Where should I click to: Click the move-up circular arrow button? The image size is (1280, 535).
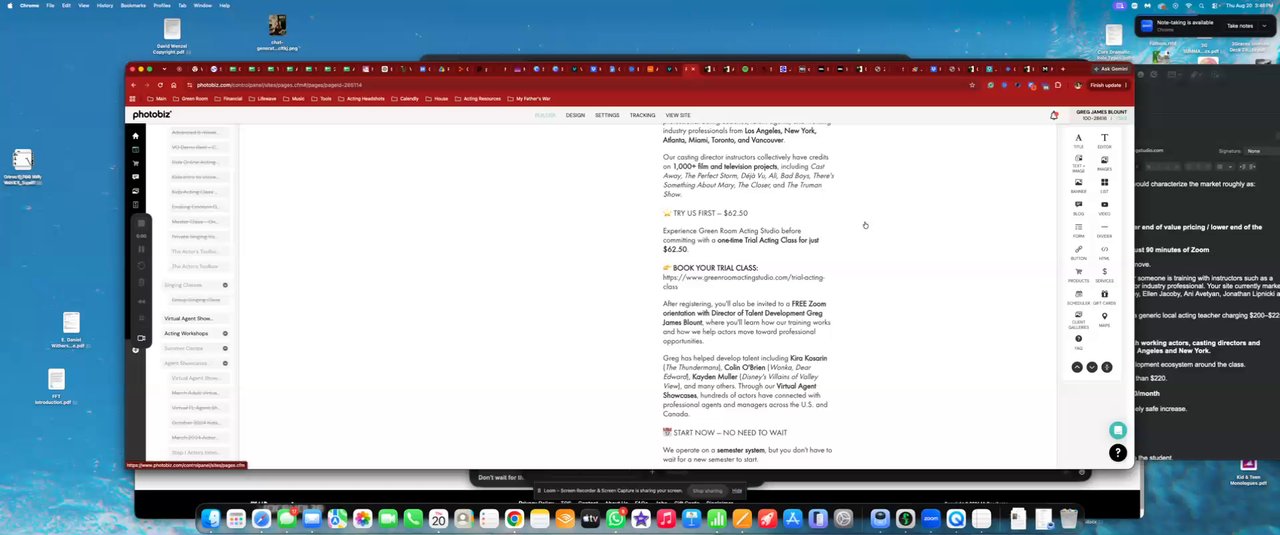(1077, 367)
